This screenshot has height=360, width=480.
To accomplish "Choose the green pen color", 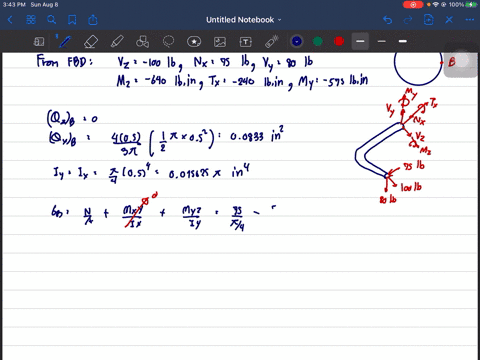I will pyautogui.click(x=318, y=41).
